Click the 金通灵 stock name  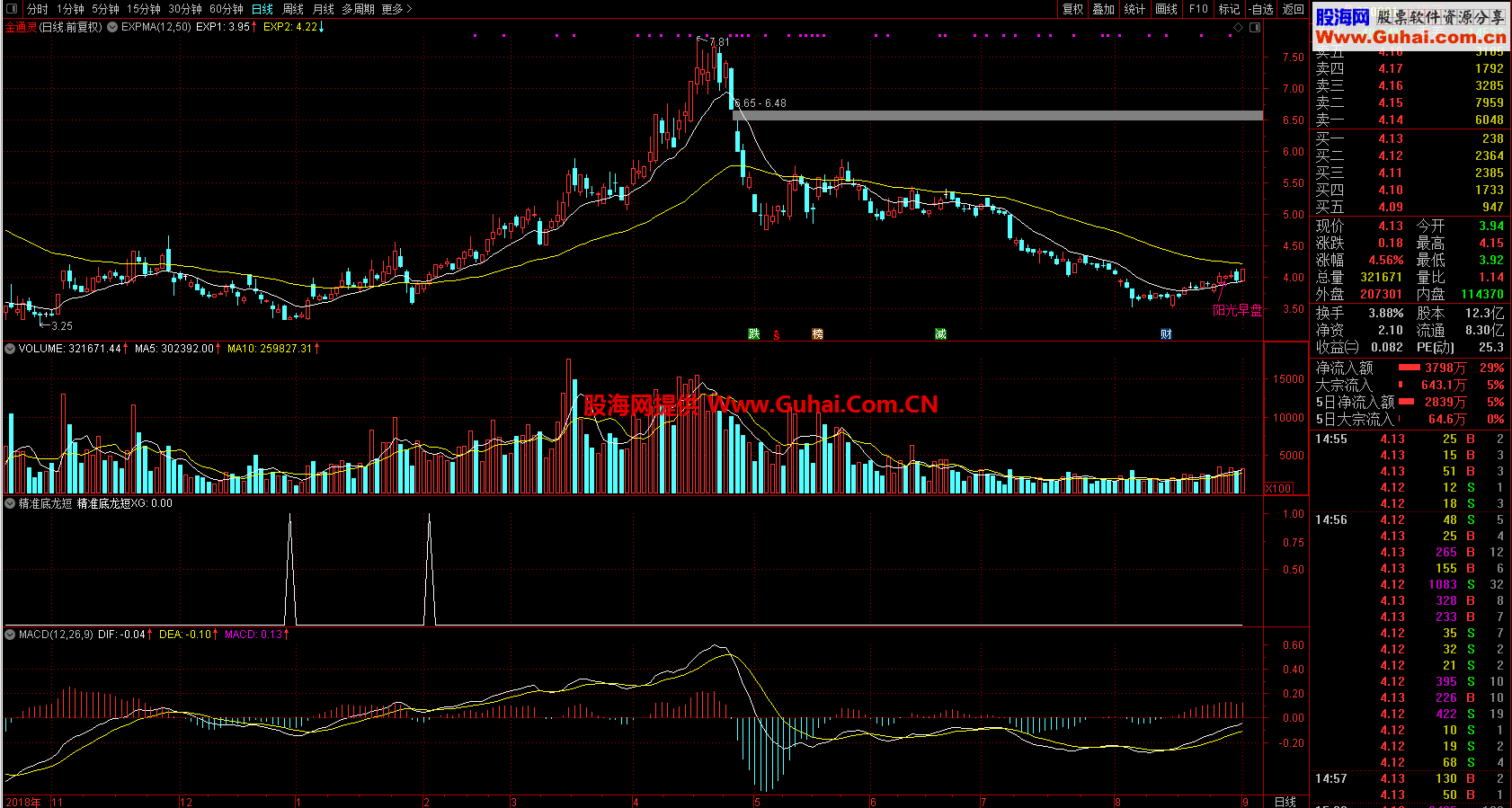point(22,27)
